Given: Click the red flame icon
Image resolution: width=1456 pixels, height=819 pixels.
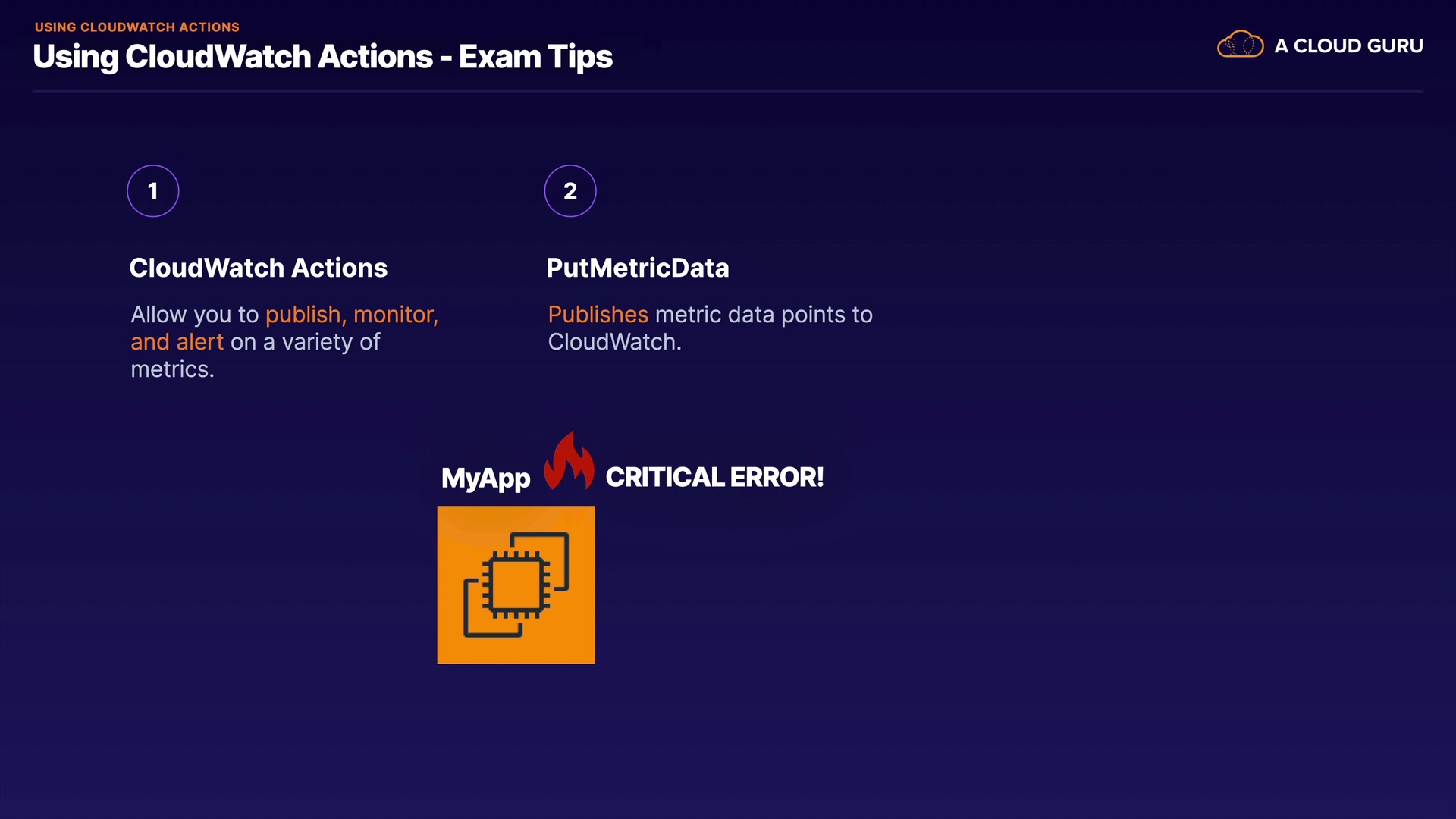Looking at the screenshot, I should pos(569,461).
